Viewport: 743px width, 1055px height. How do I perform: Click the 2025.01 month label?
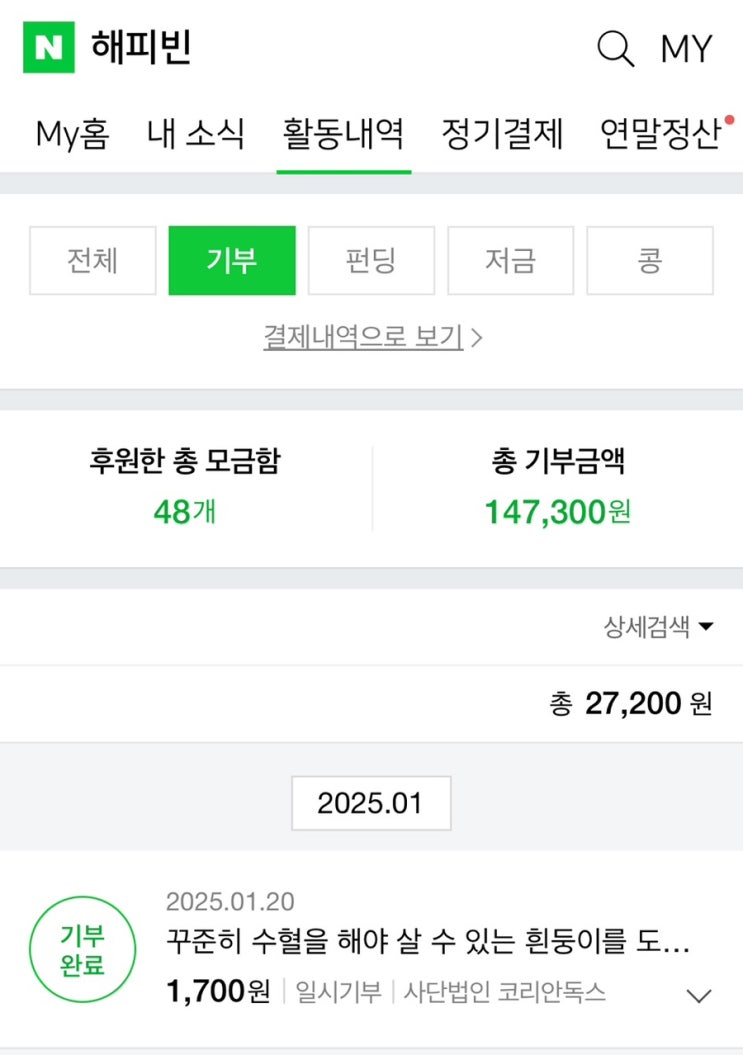pos(371,803)
